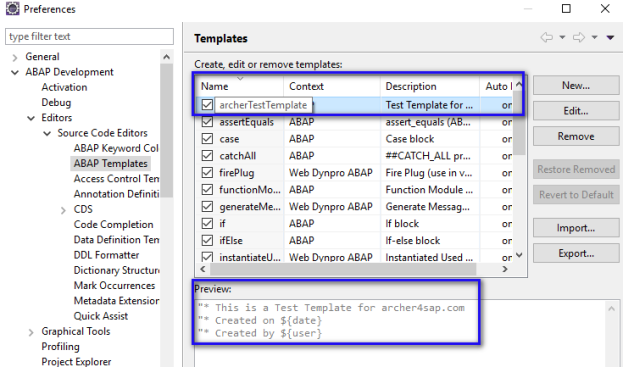Click the 'Web Dynpro ABAP' context of firePlug
Screen dimensions: 623x367
click(x=331, y=173)
